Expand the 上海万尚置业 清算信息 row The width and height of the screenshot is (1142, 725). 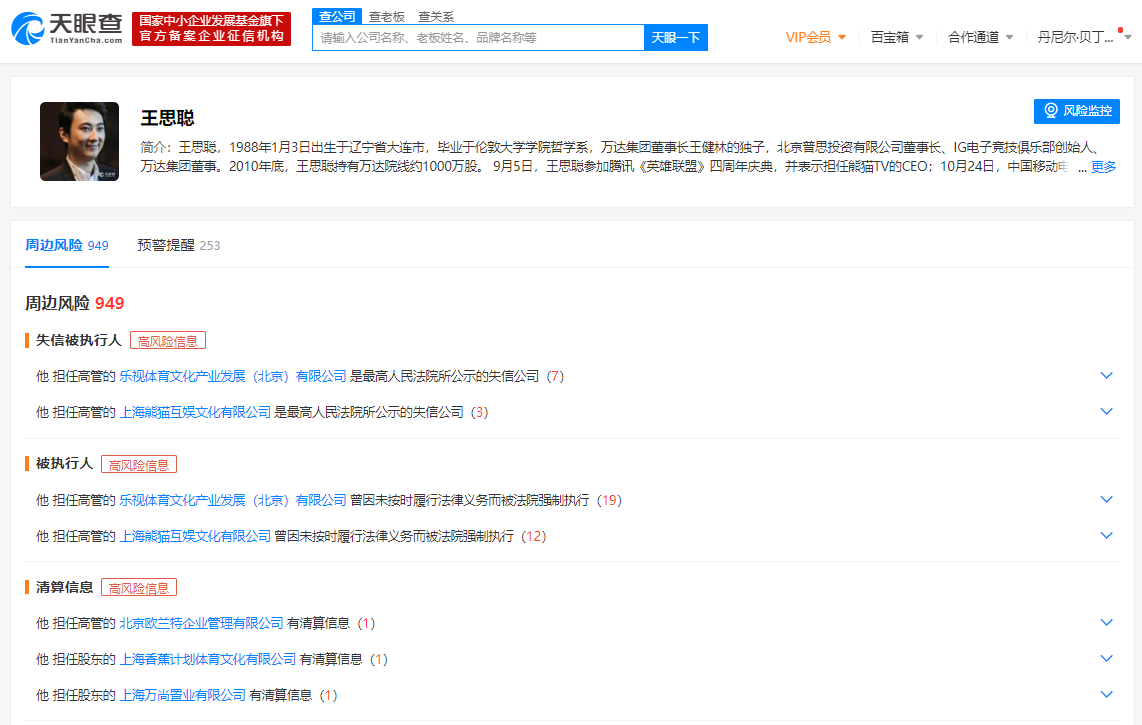[x=572, y=695]
